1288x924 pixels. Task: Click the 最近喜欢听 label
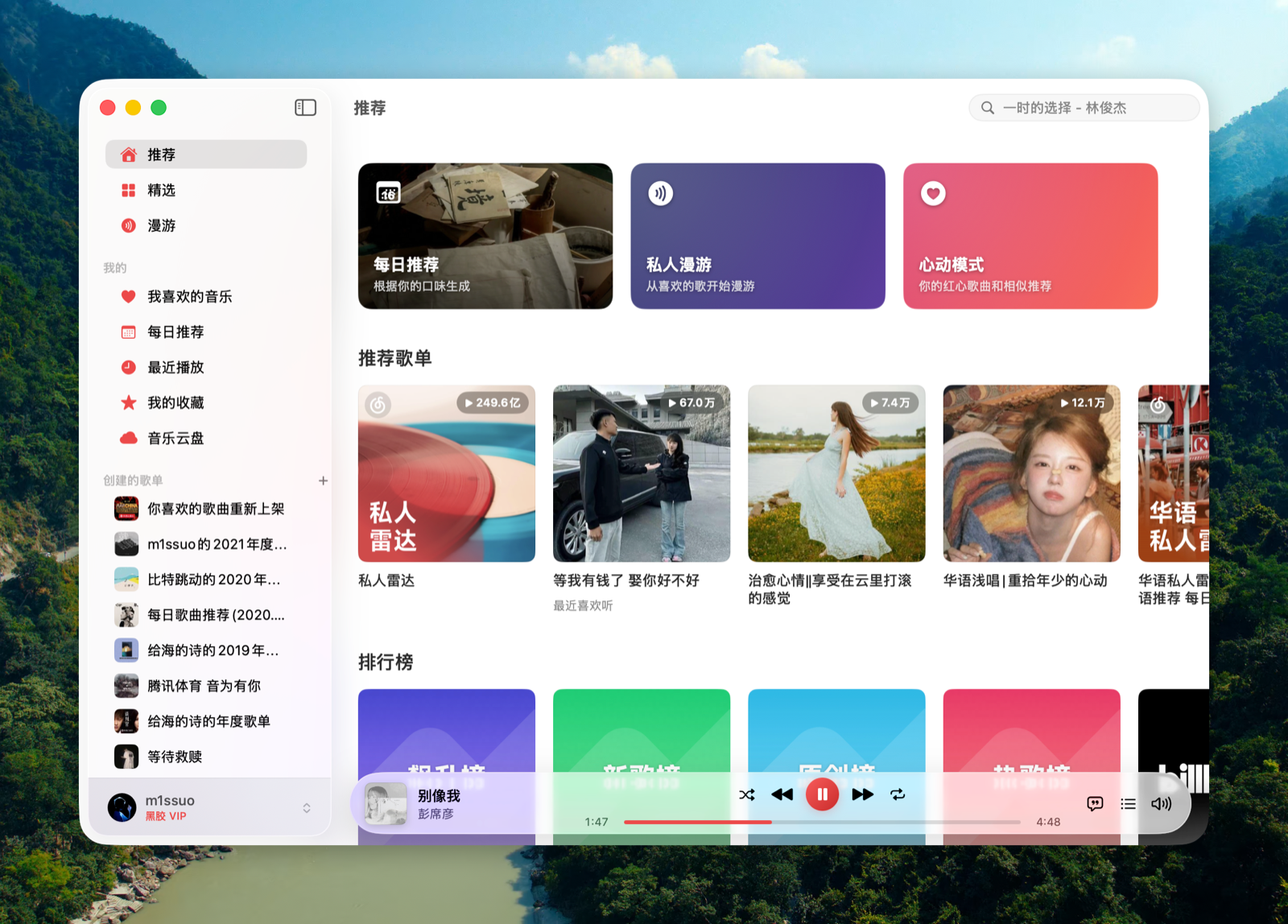pyautogui.click(x=583, y=605)
